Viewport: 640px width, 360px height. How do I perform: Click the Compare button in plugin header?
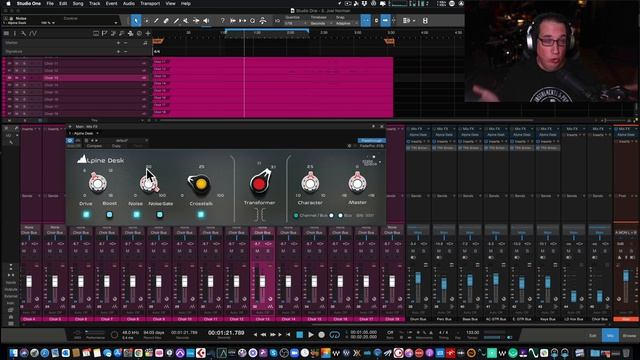pos(94,146)
